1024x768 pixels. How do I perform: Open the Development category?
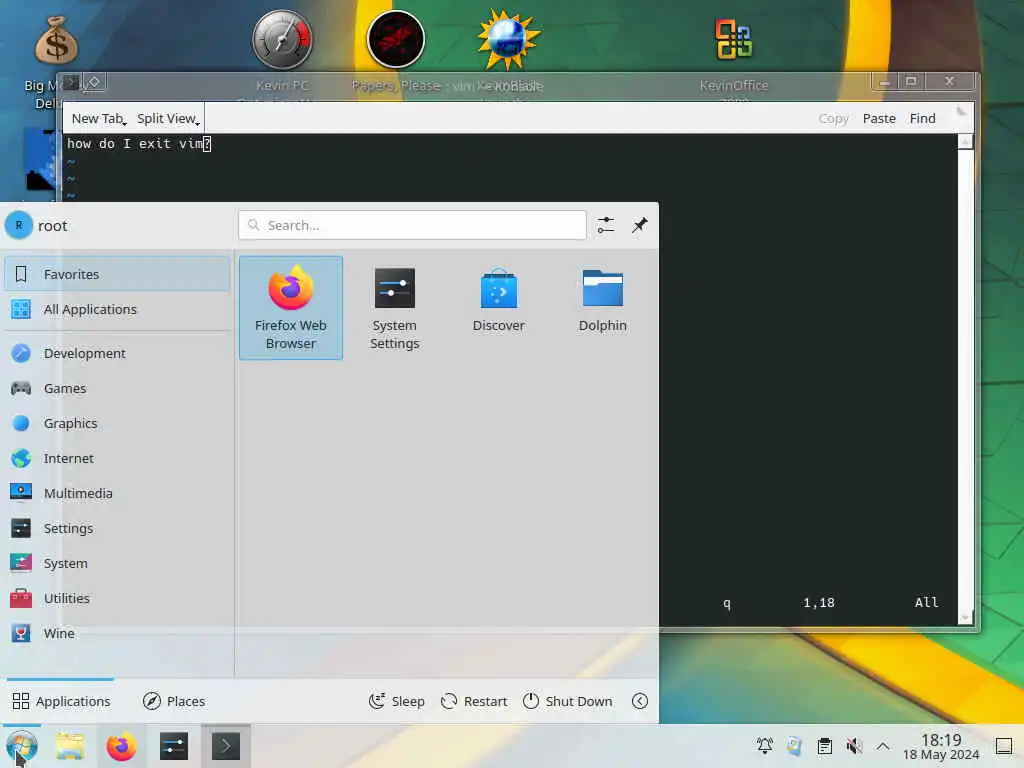[x=117, y=353]
